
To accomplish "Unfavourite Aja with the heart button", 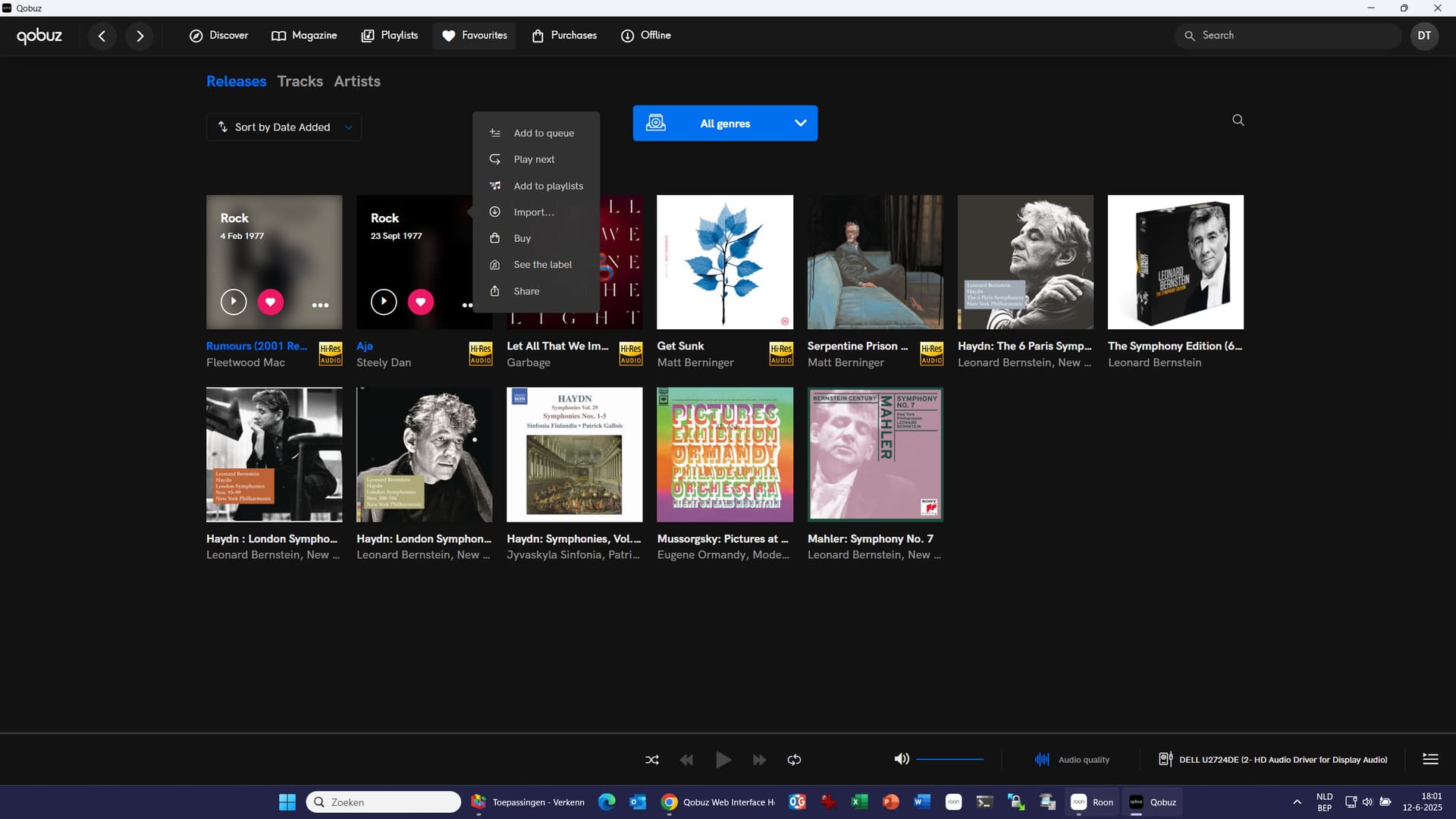I will click(420, 302).
